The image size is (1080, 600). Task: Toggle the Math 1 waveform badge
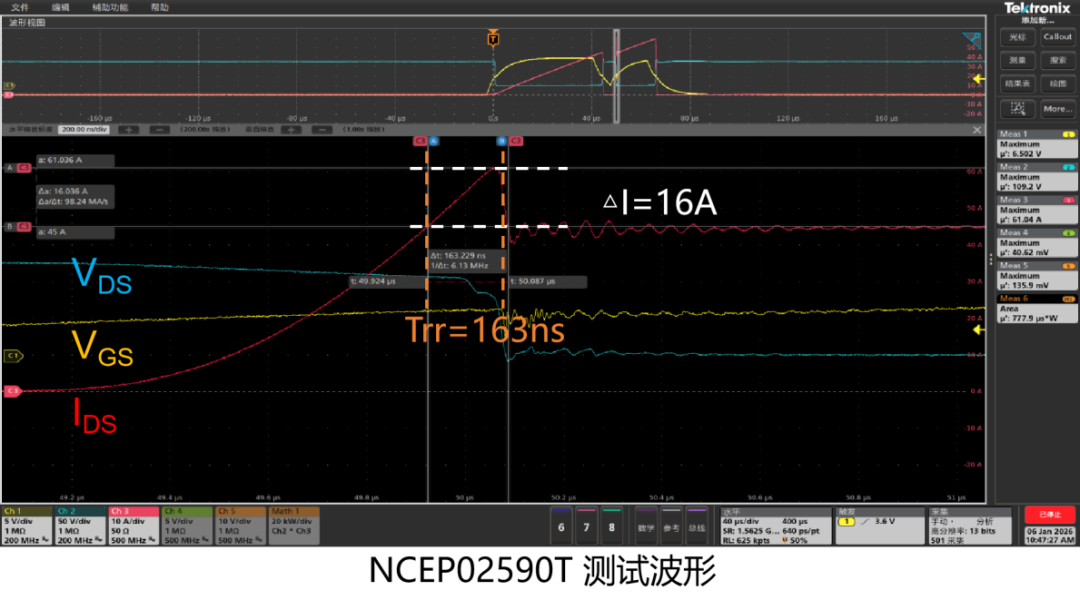[294, 526]
